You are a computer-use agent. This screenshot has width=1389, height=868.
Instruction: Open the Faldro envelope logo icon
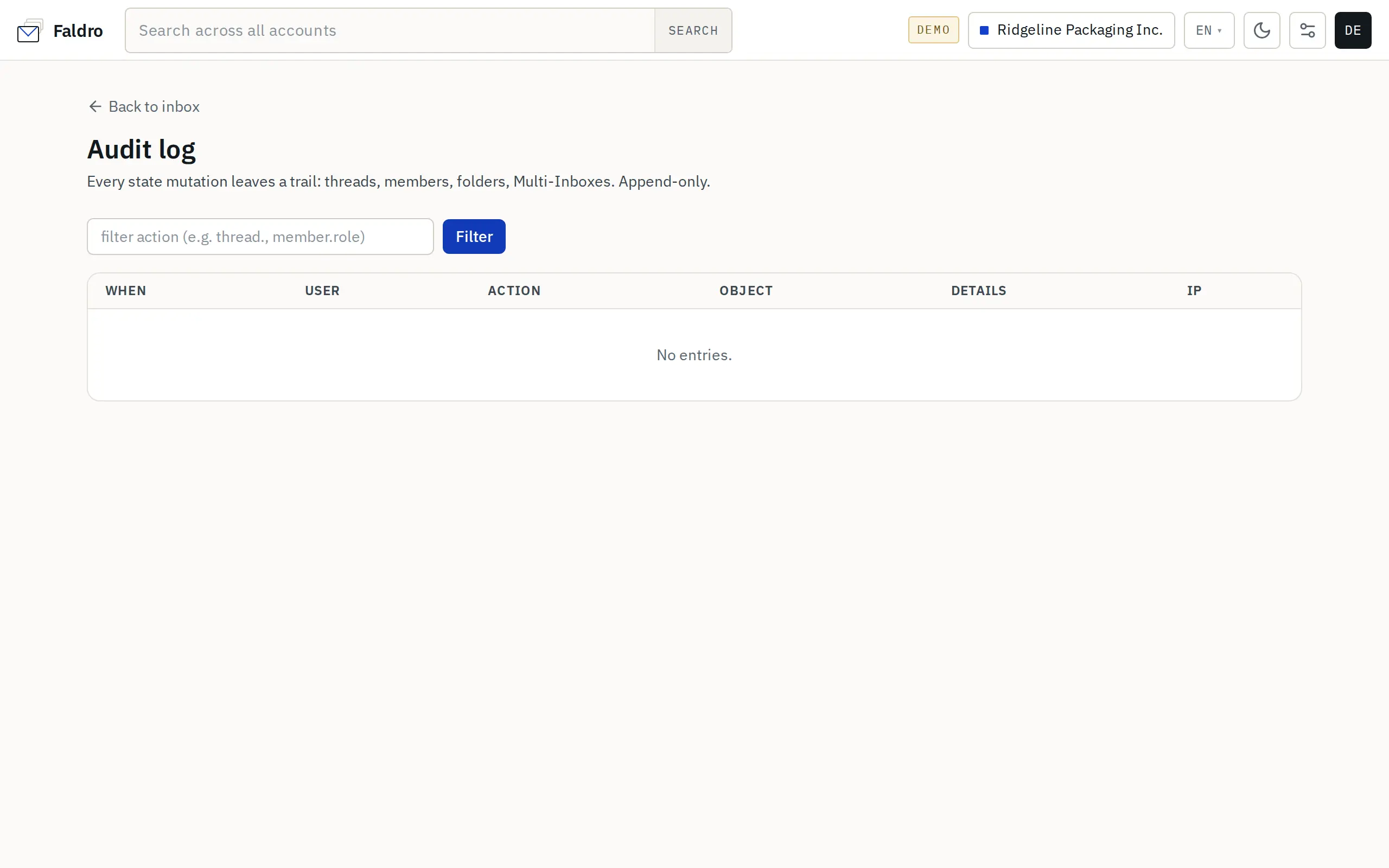click(30, 30)
